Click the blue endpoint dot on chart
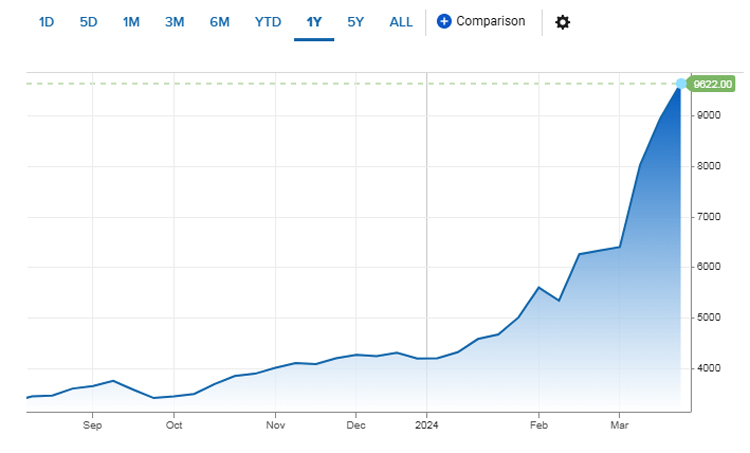The image size is (750, 453). point(682,84)
